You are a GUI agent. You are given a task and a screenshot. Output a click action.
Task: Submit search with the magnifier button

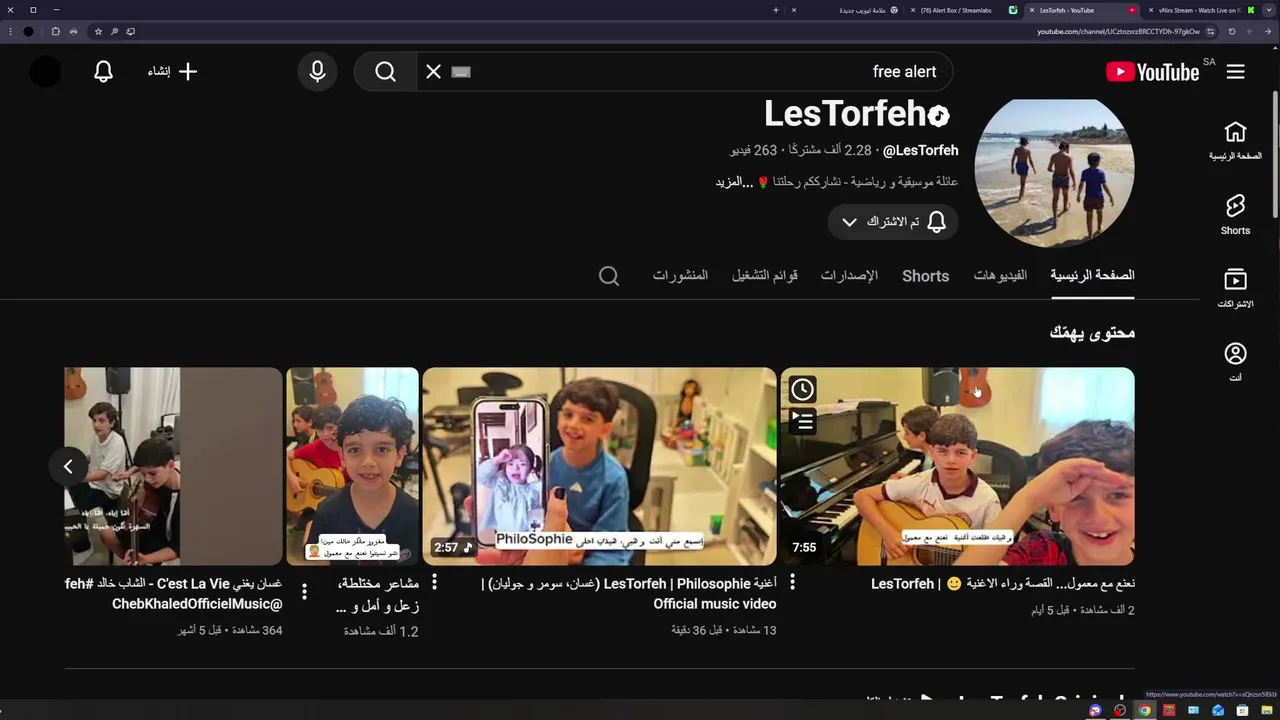click(x=385, y=72)
